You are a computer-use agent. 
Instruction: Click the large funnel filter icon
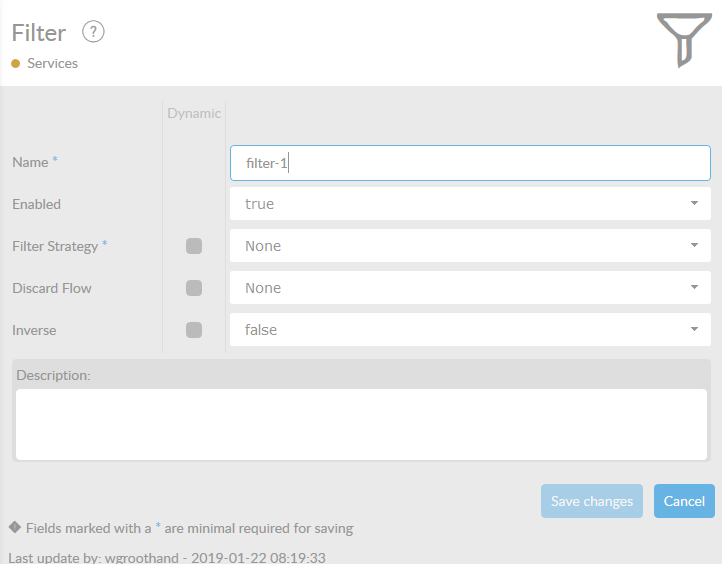(x=684, y=40)
